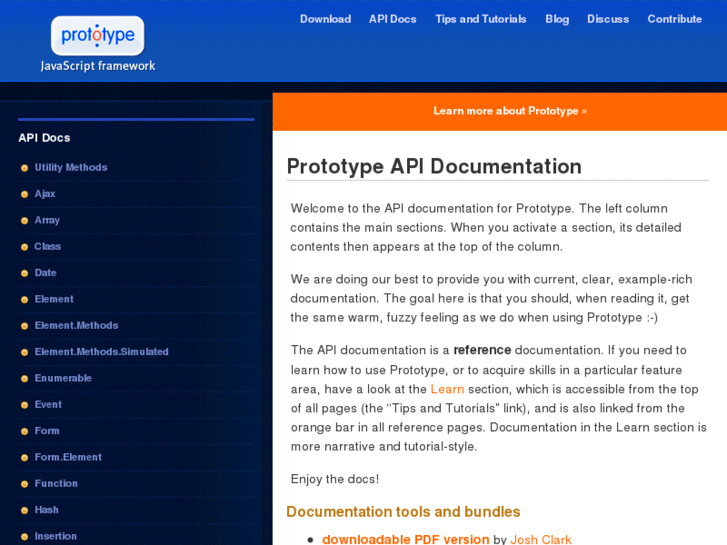Click the bullet icon beside Function
The height and width of the screenshot is (545, 727).
(x=25, y=484)
